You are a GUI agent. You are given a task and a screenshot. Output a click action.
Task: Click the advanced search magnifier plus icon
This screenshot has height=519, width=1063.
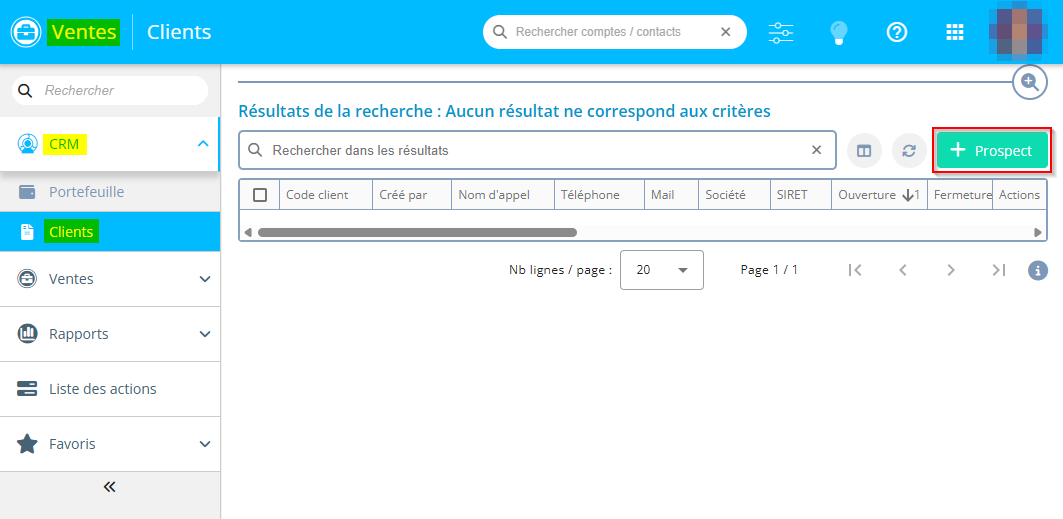point(1029,81)
